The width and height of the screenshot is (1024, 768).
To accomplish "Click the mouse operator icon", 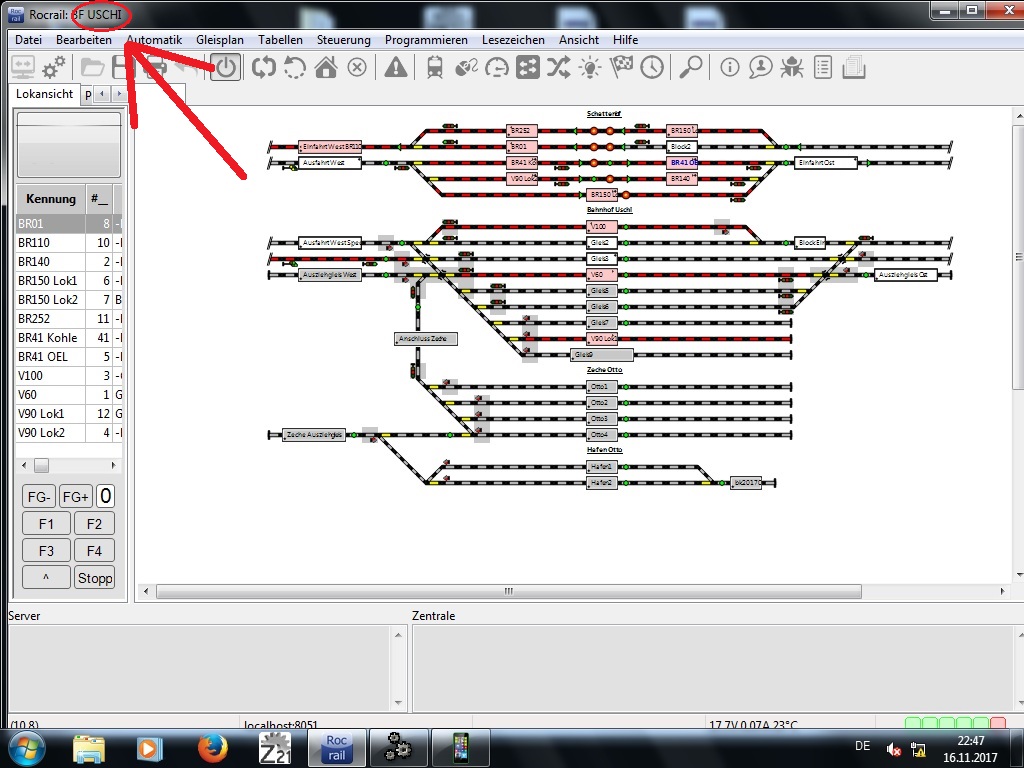I will [466, 67].
